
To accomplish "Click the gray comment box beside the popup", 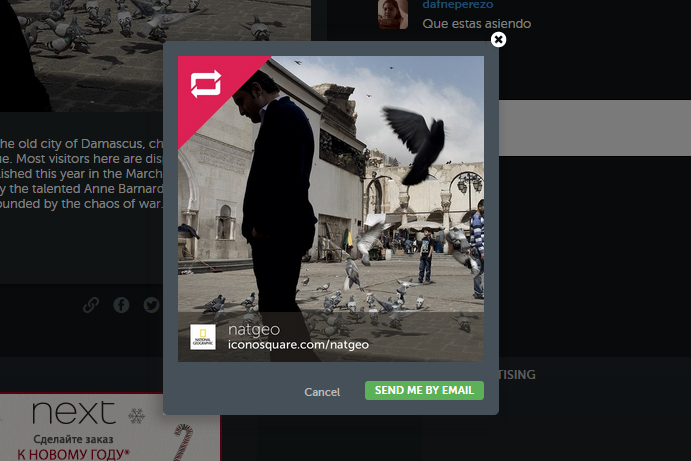I will click(x=594, y=128).
